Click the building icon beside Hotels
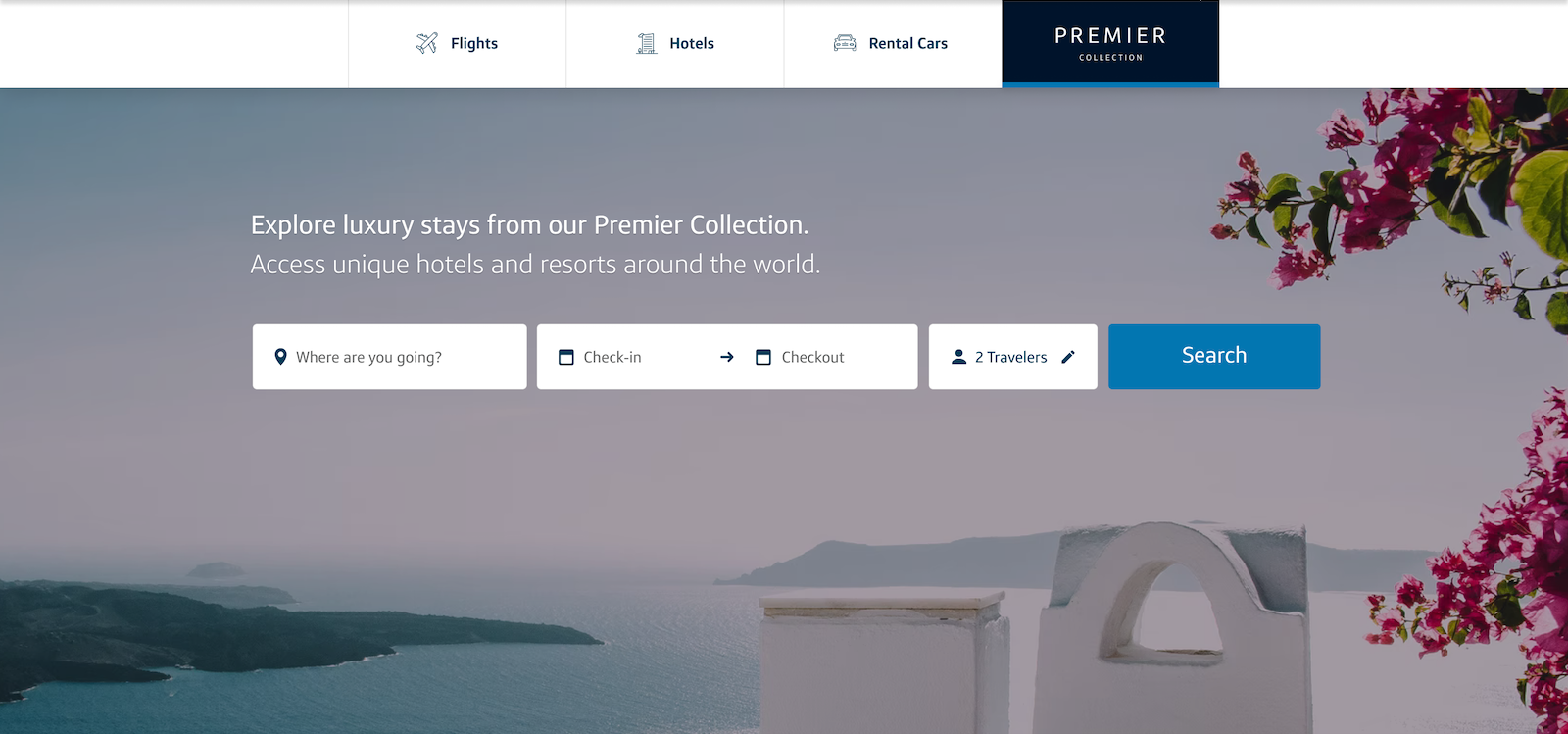The height and width of the screenshot is (734, 1568). tap(647, 43)
